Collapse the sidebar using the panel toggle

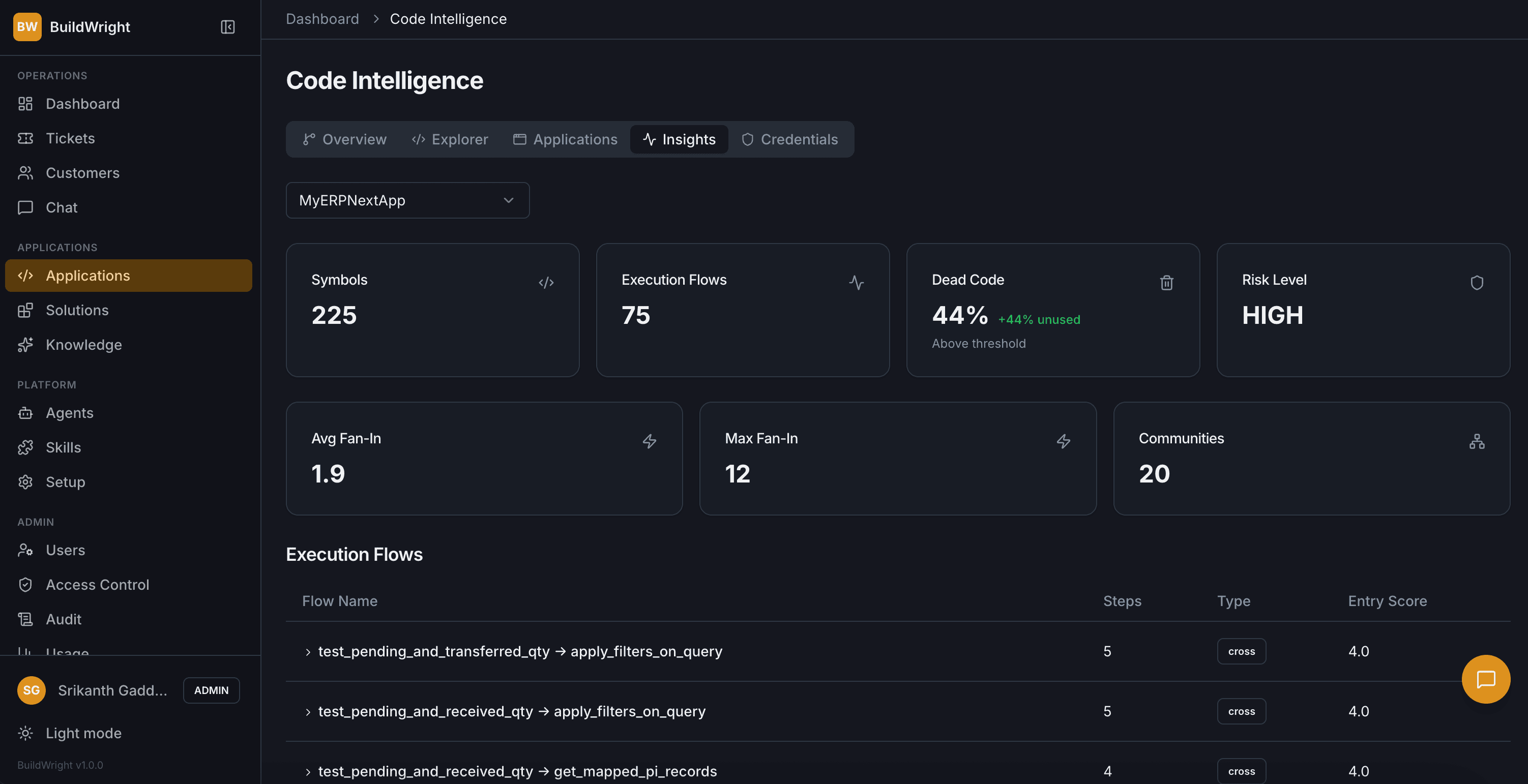click(x=227, y=26)
